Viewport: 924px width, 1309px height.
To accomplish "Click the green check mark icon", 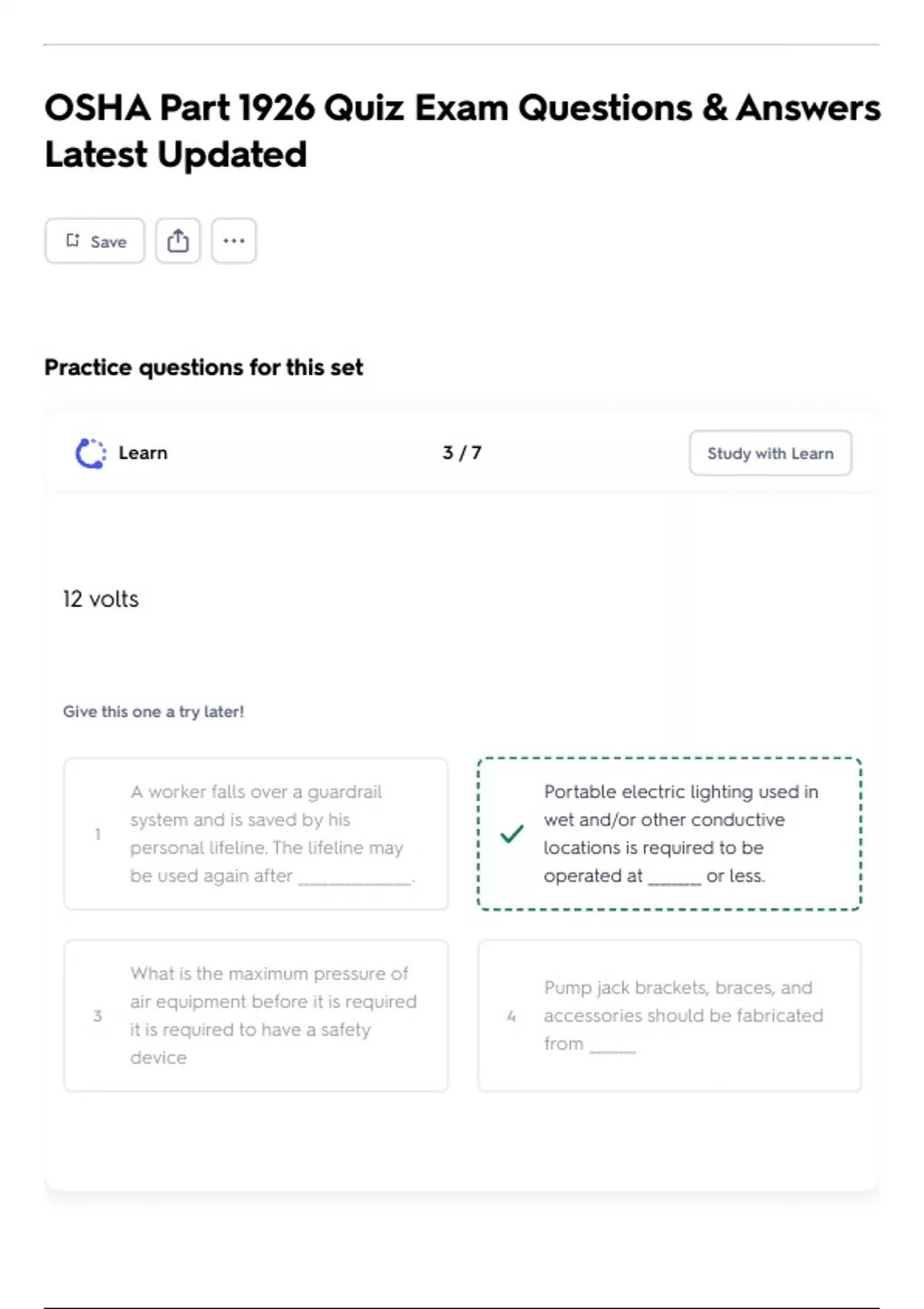I will 511,833.
